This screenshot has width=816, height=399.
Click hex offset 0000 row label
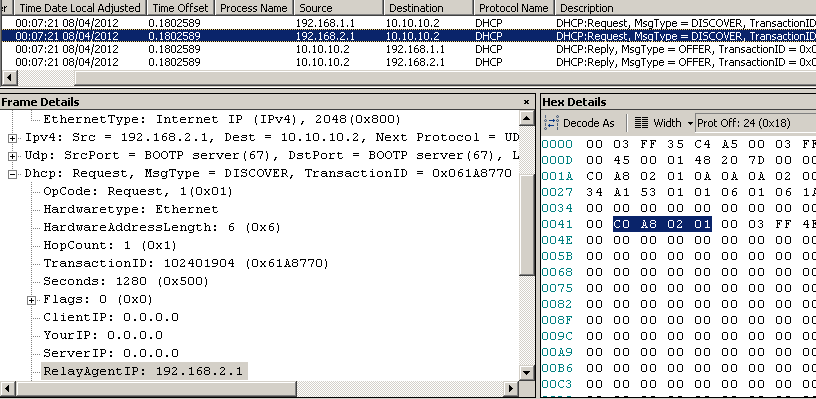[556, 144]
